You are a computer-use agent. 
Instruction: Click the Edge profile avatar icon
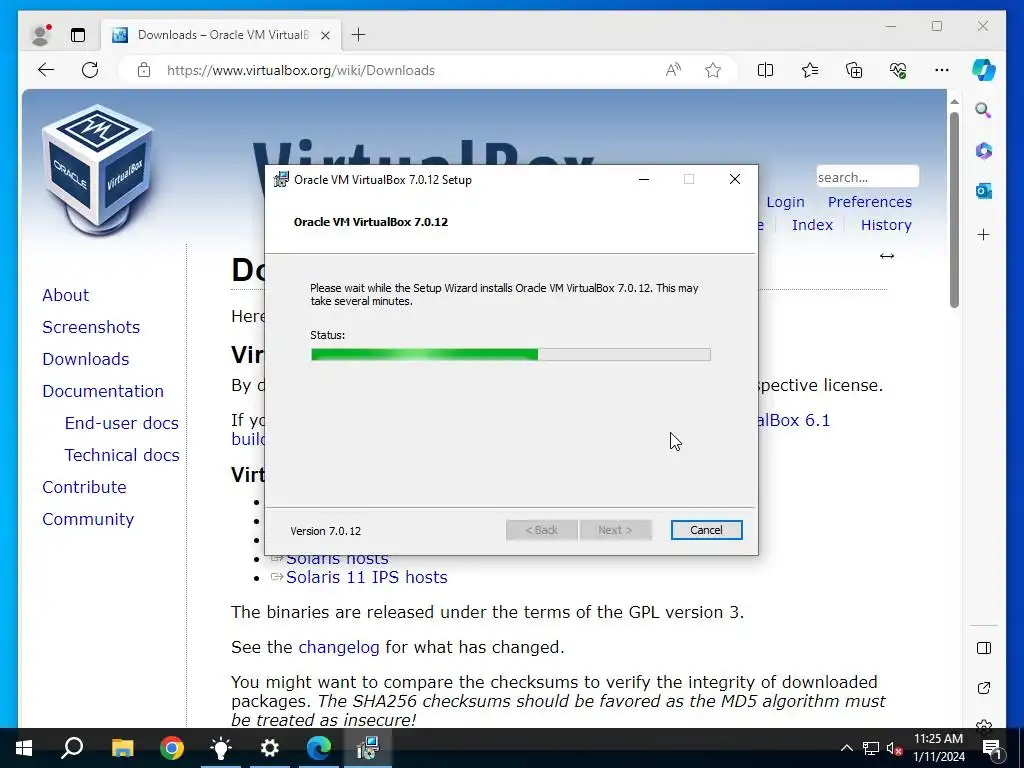click(40, 35)
